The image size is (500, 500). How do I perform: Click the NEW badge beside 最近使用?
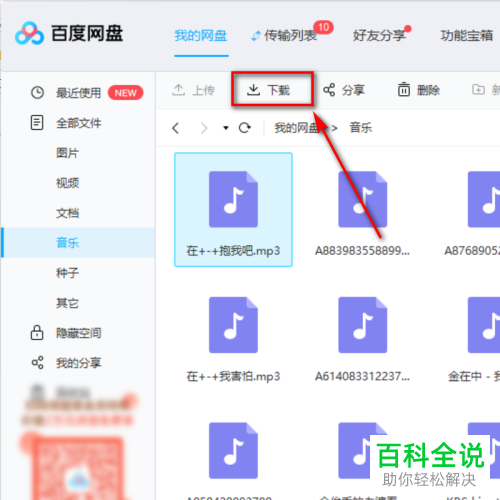126,93
